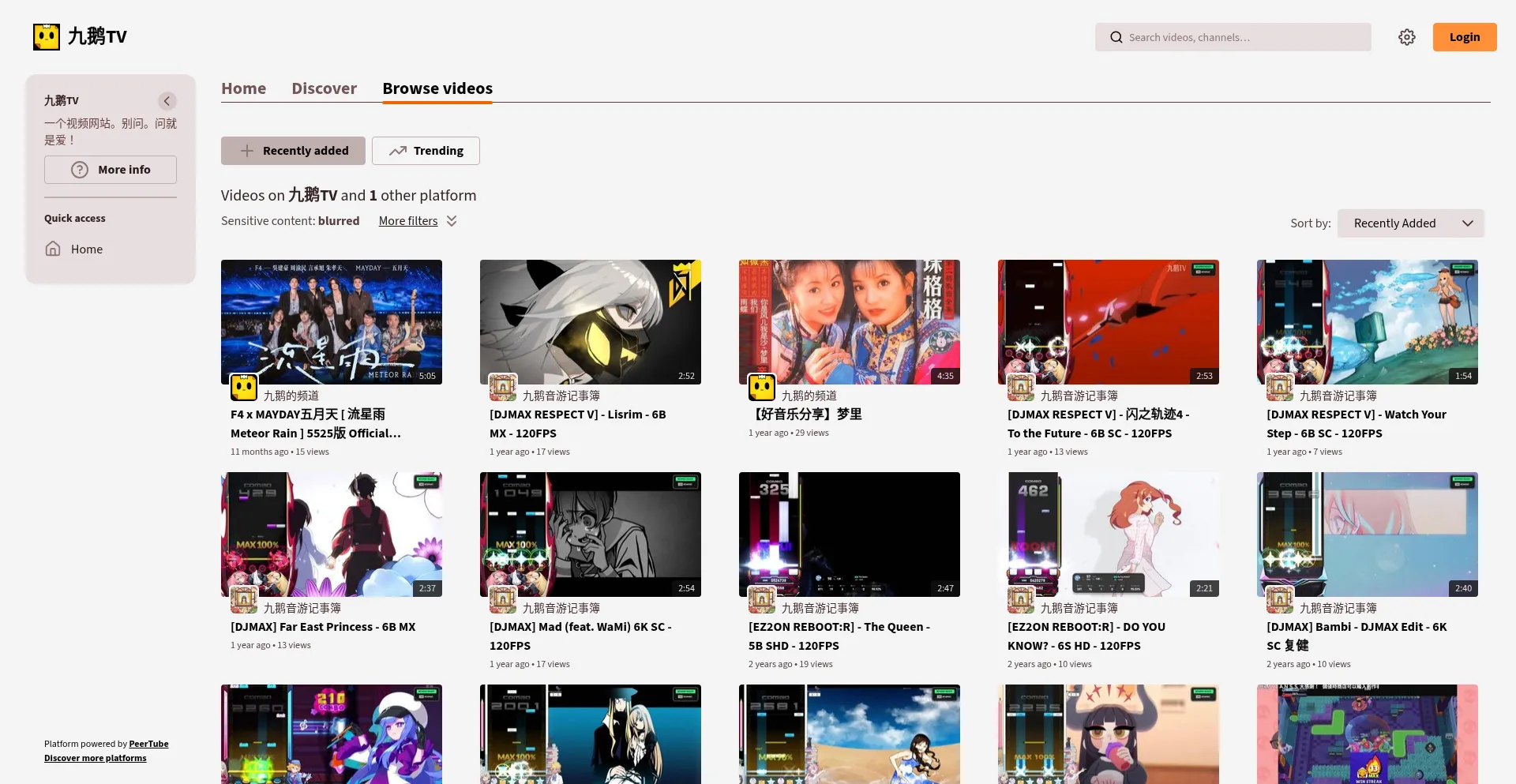
Task: Select Recently added filter button
Action: tap(293, 151)
